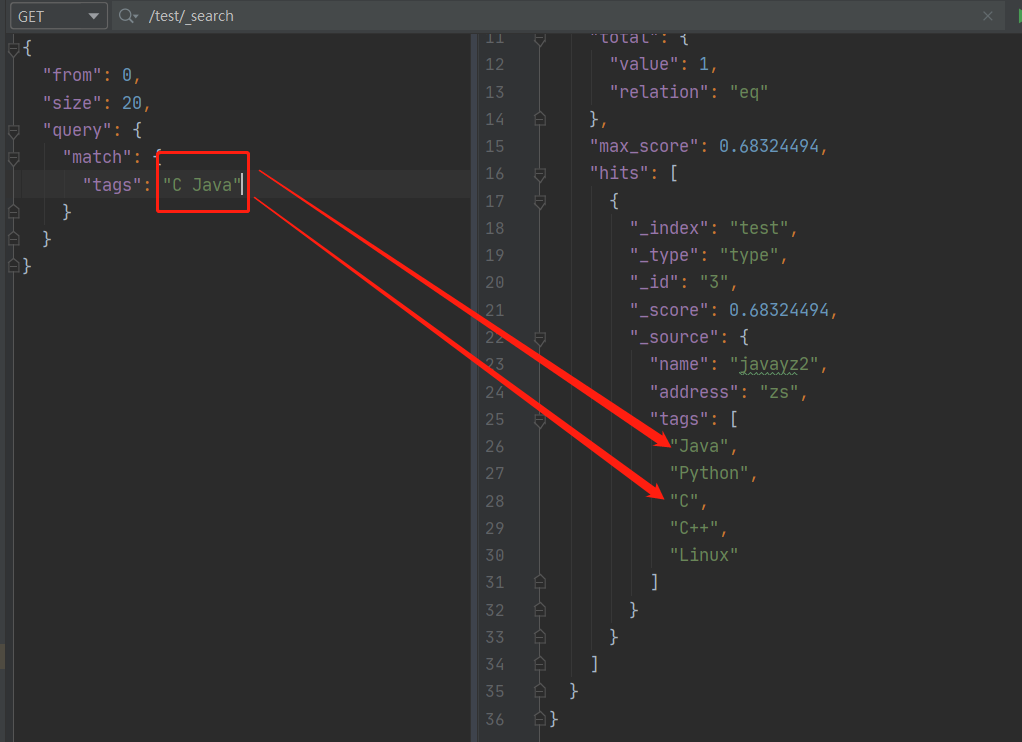The height and width of the screenshot is (742, 1022).
Task: Click the fold end marker at line 36
Action: [540, 719]
